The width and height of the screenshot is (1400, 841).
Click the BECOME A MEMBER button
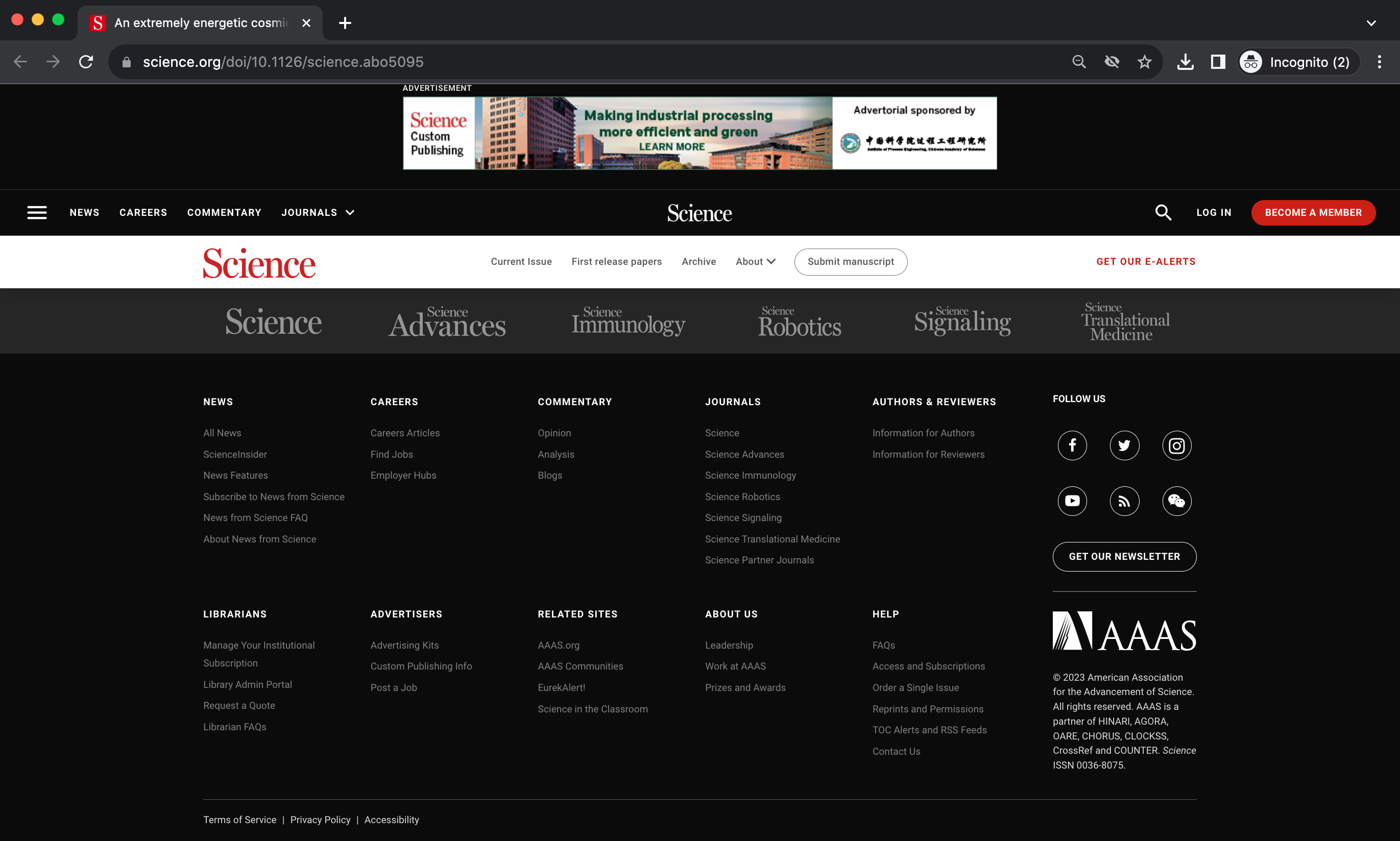click(1313, 212)
